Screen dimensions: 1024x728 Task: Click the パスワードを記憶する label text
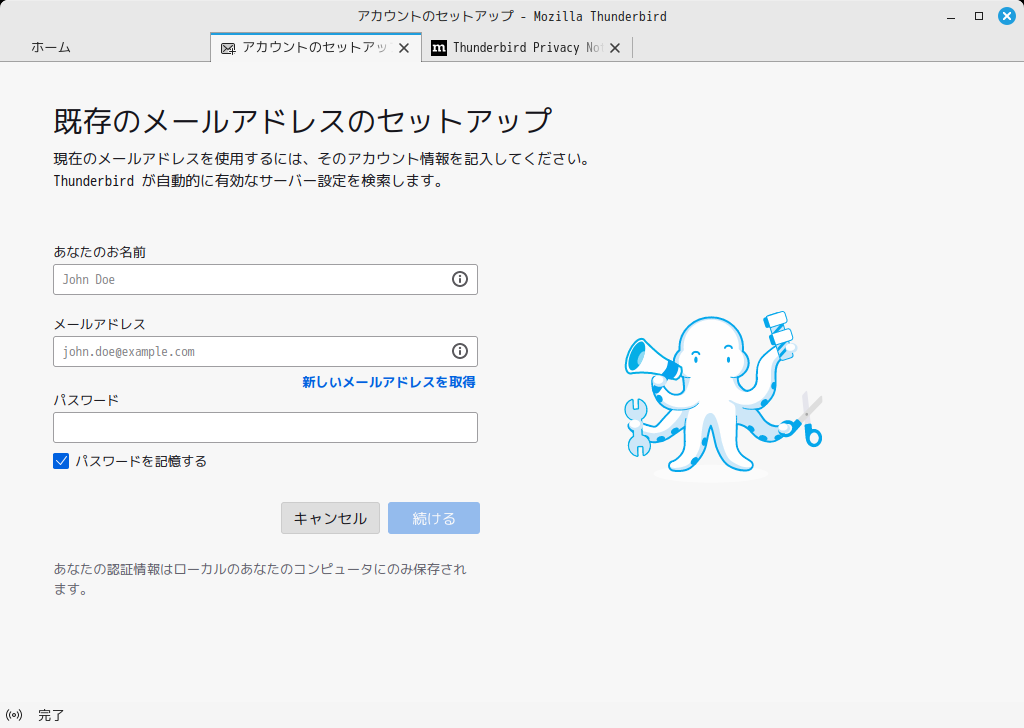(141, 461)
